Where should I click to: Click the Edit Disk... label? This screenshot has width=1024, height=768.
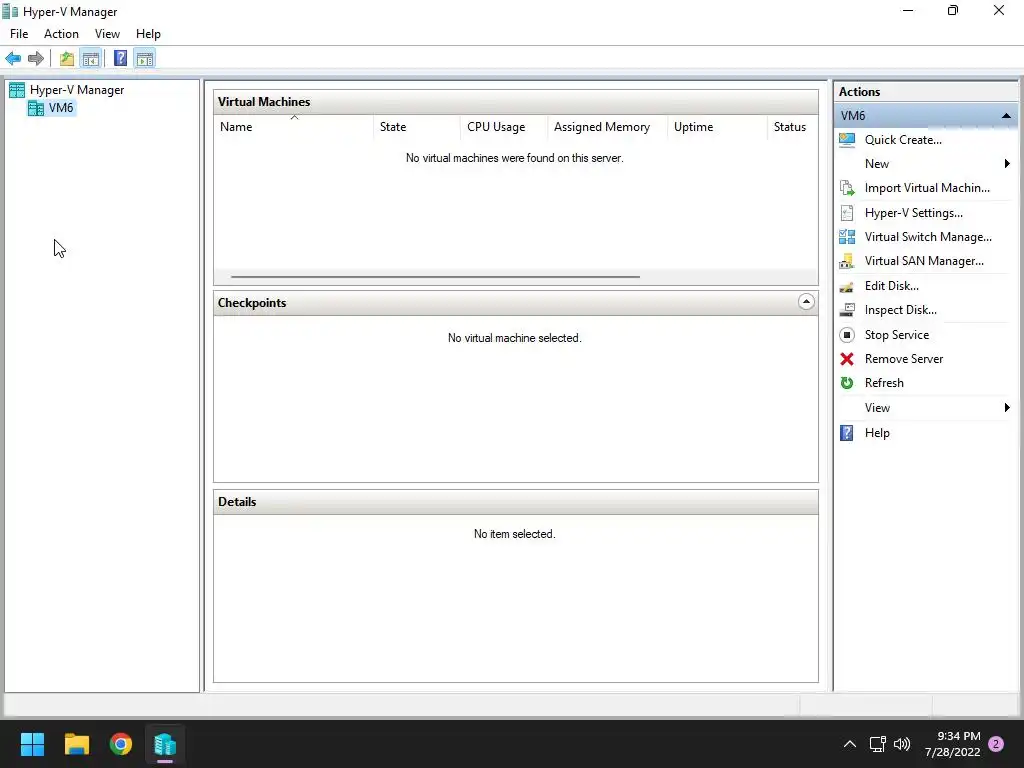pos(891,286)
